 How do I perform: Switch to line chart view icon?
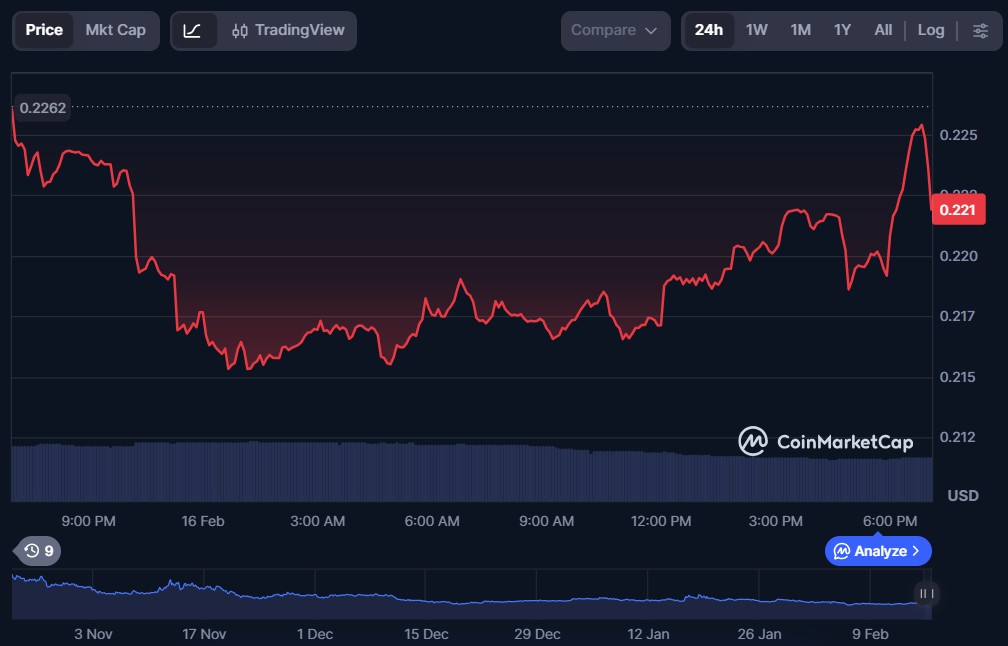193,31
